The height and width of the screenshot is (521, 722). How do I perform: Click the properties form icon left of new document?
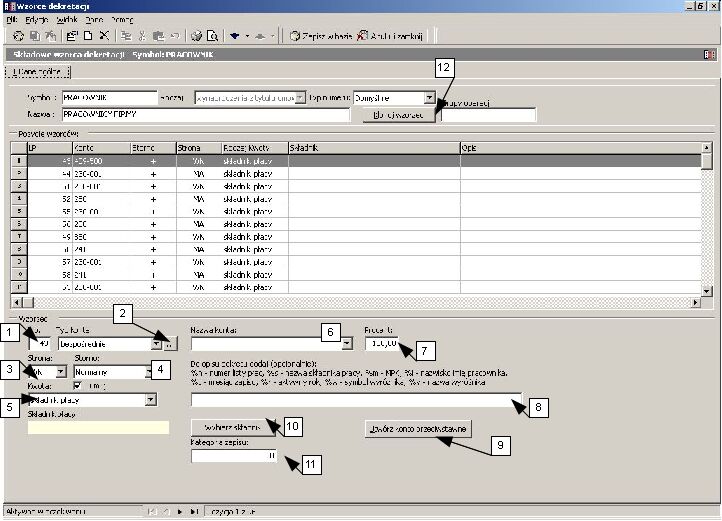72,35
